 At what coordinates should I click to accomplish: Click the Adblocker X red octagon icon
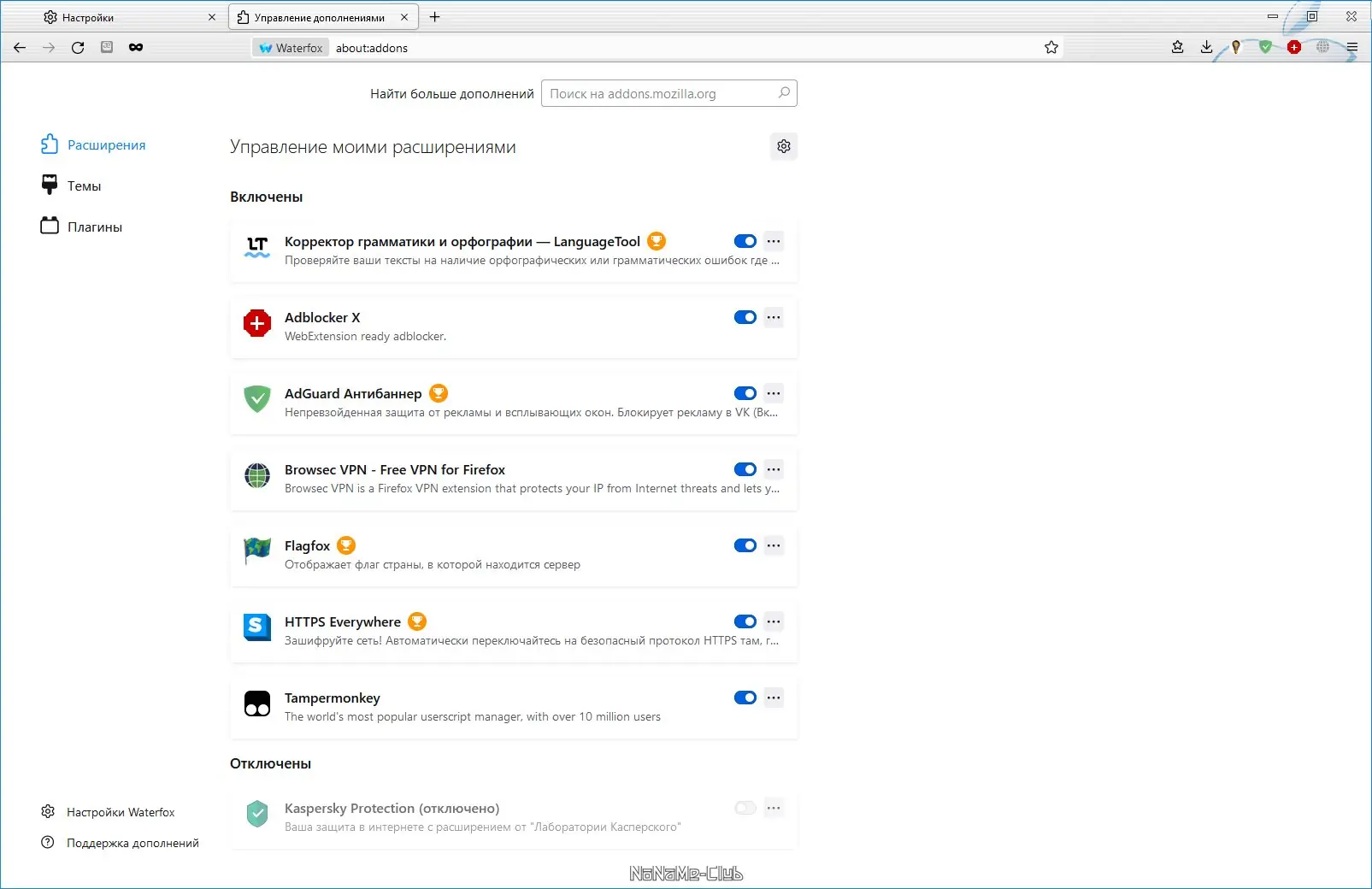coord(257,323)
